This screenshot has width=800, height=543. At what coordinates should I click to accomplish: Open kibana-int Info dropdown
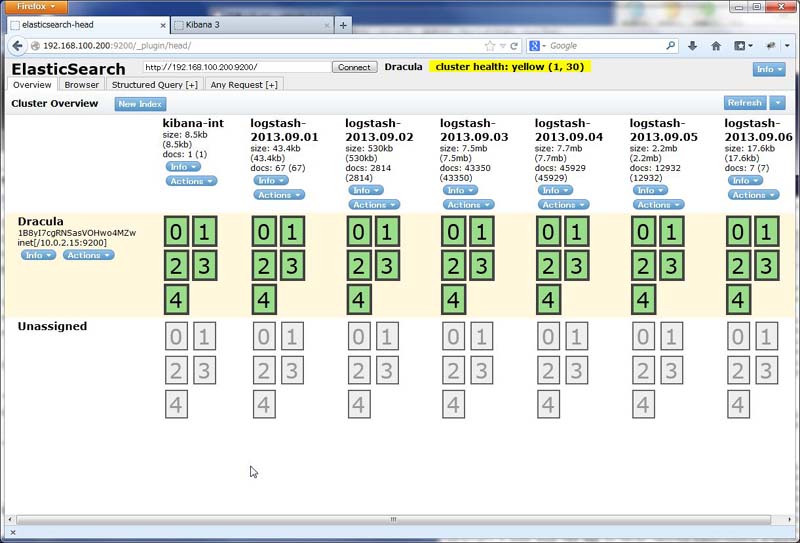click(183, 167)
